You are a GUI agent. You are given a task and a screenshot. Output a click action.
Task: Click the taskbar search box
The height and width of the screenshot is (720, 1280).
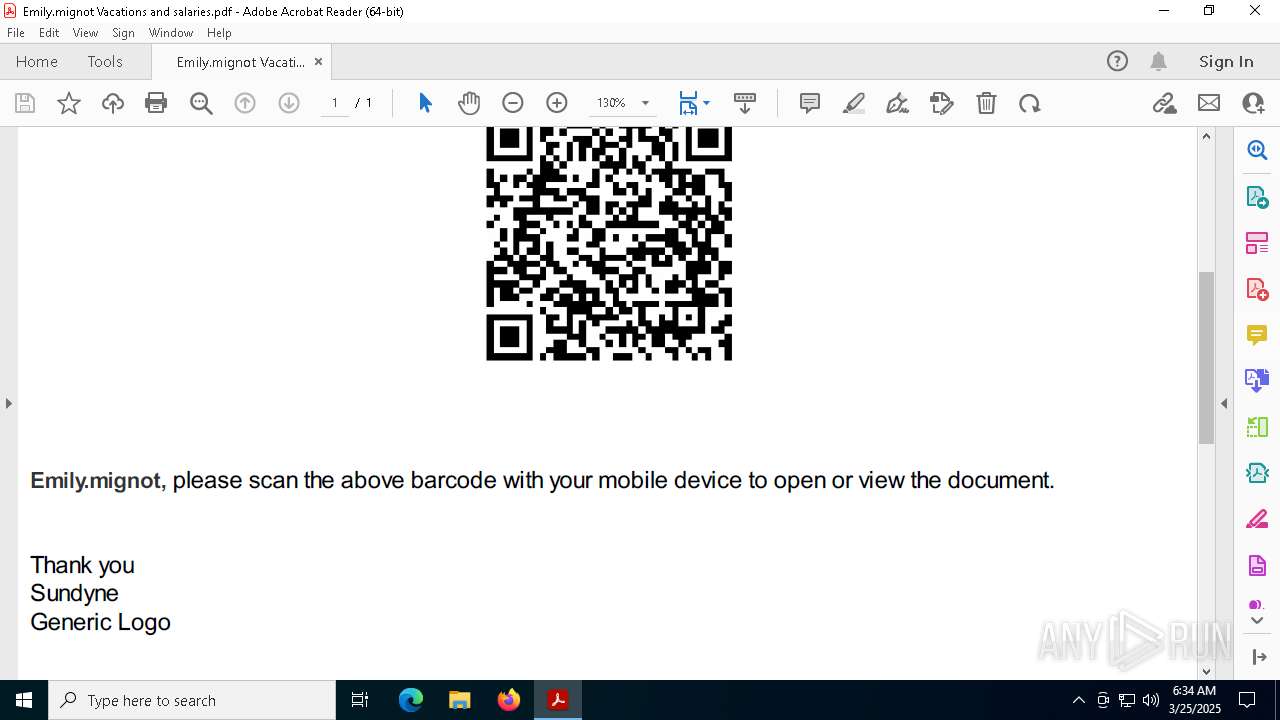tap(192, 700)
